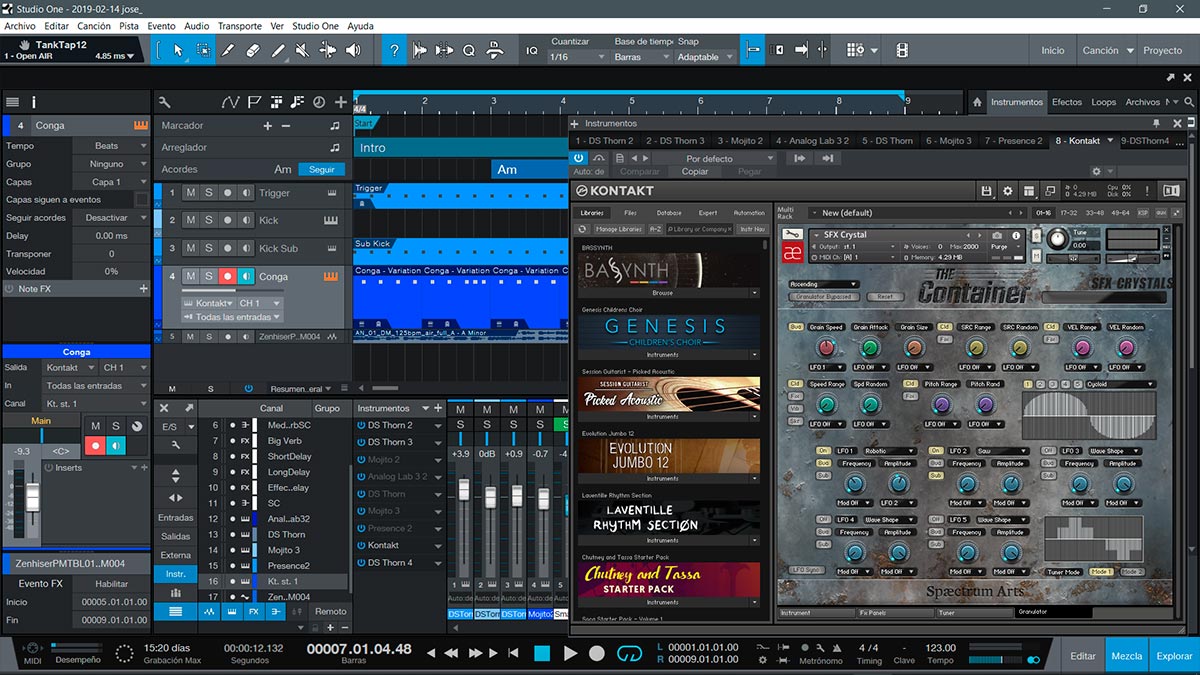This screenshot has width=1200, height=675.
Task: Open the Cuantizar 1/16 dropdown
Action: [578, 57]
